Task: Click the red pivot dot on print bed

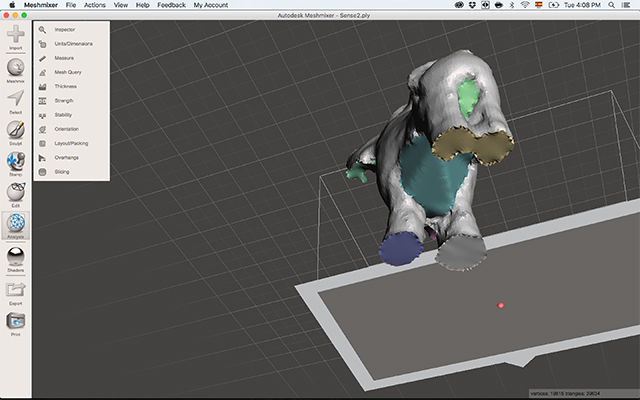Action: 500,305
